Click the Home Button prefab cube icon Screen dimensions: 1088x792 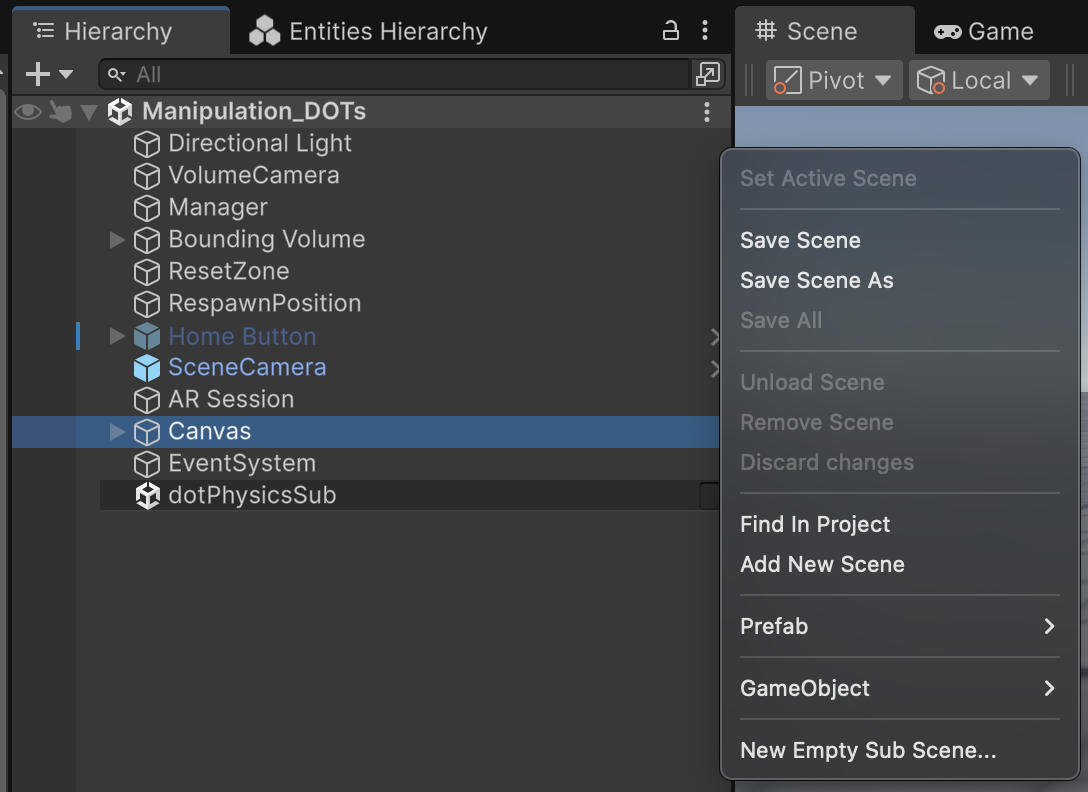click(147, 337)
